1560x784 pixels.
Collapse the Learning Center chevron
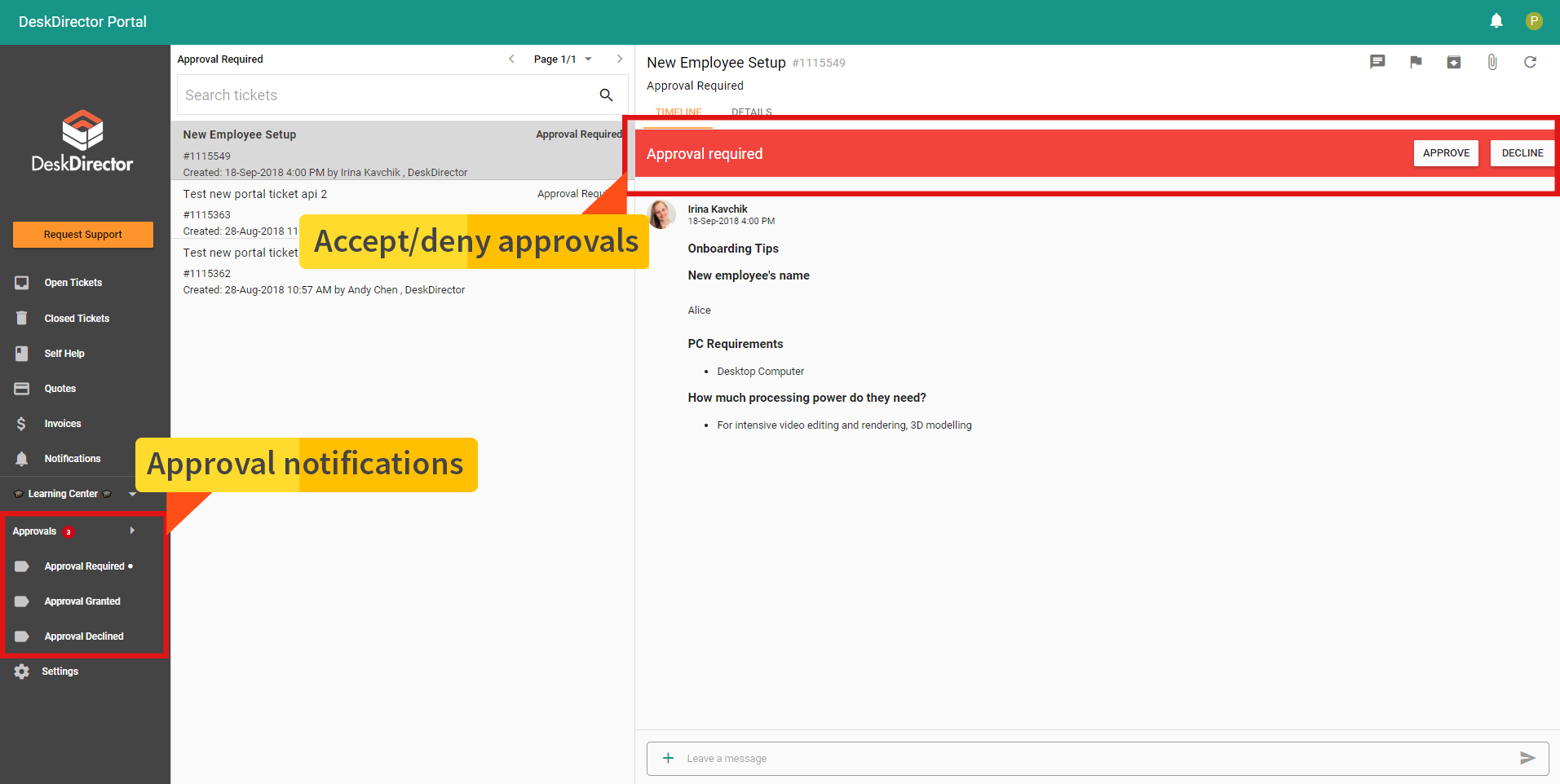132,493
